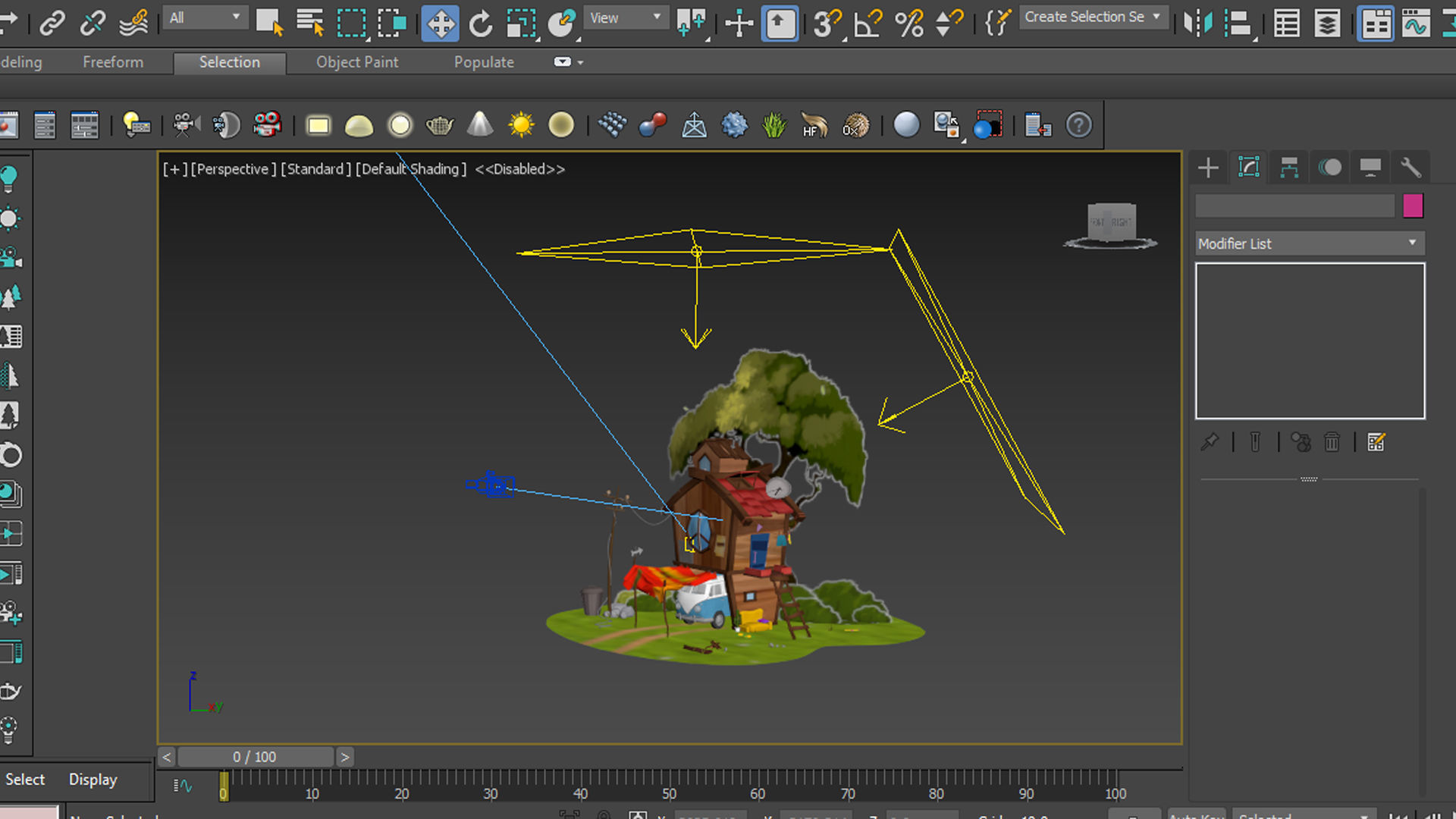Image resolution: width=1456 pixels, height=819 pixels.
Task: Open the [Standard] viewport quality menu
Action: (x=316, y=169)
